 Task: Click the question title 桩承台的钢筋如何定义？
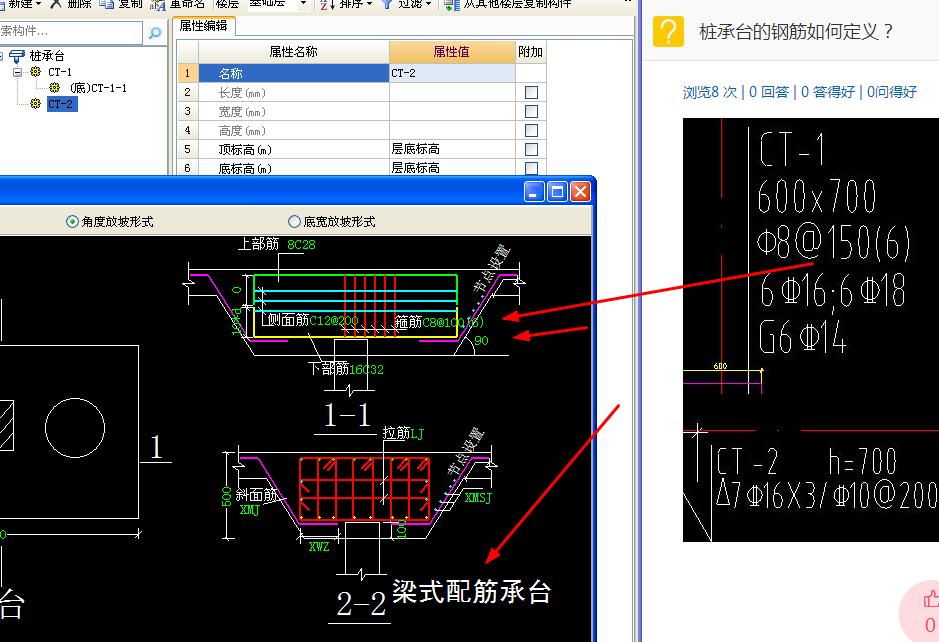click(796, 31)
